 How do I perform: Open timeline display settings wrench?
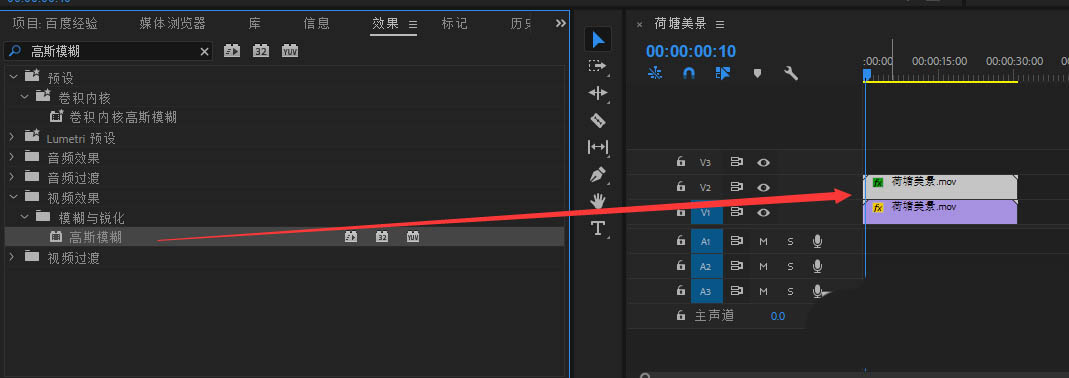[791, 73]
